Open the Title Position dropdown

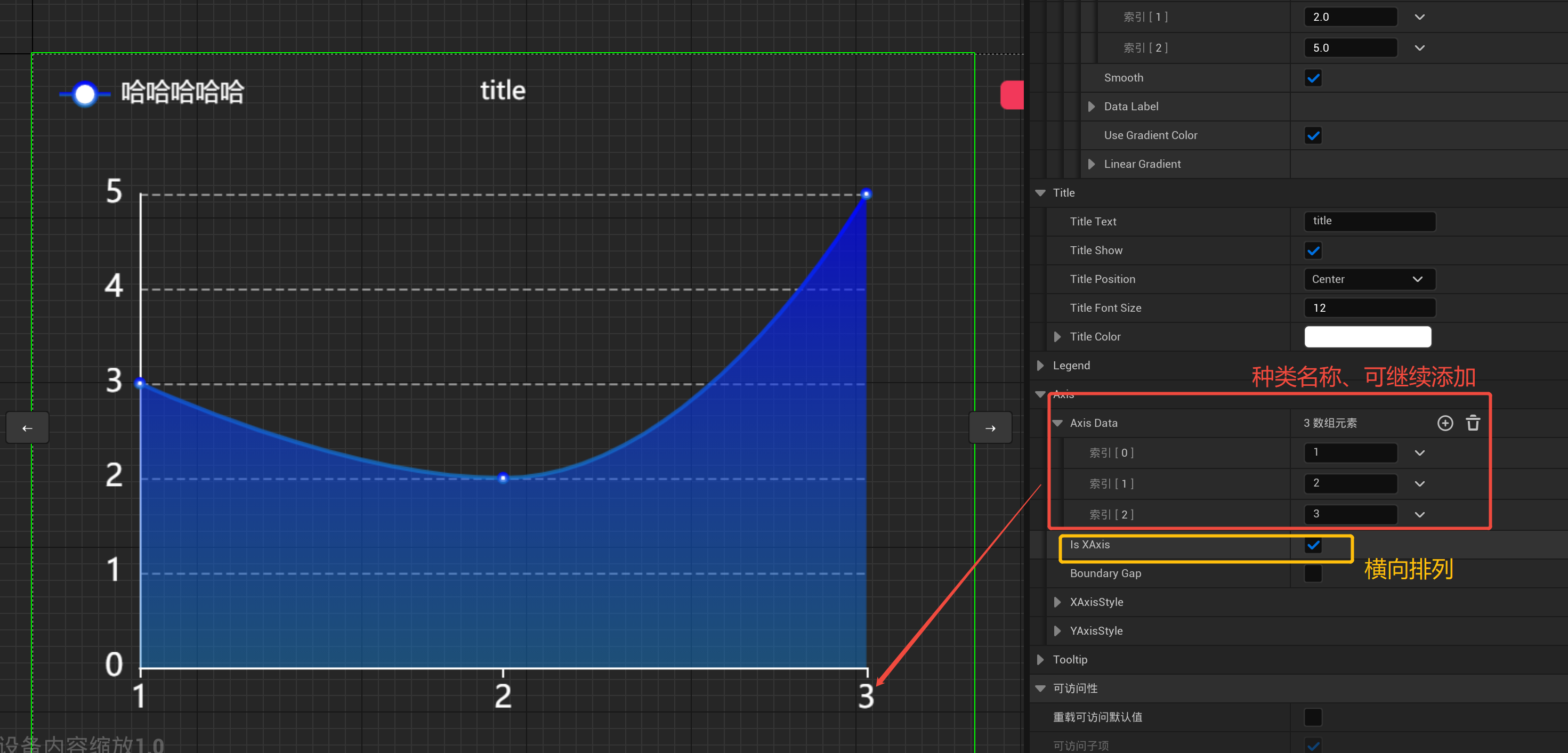(x=1369, y=279)
